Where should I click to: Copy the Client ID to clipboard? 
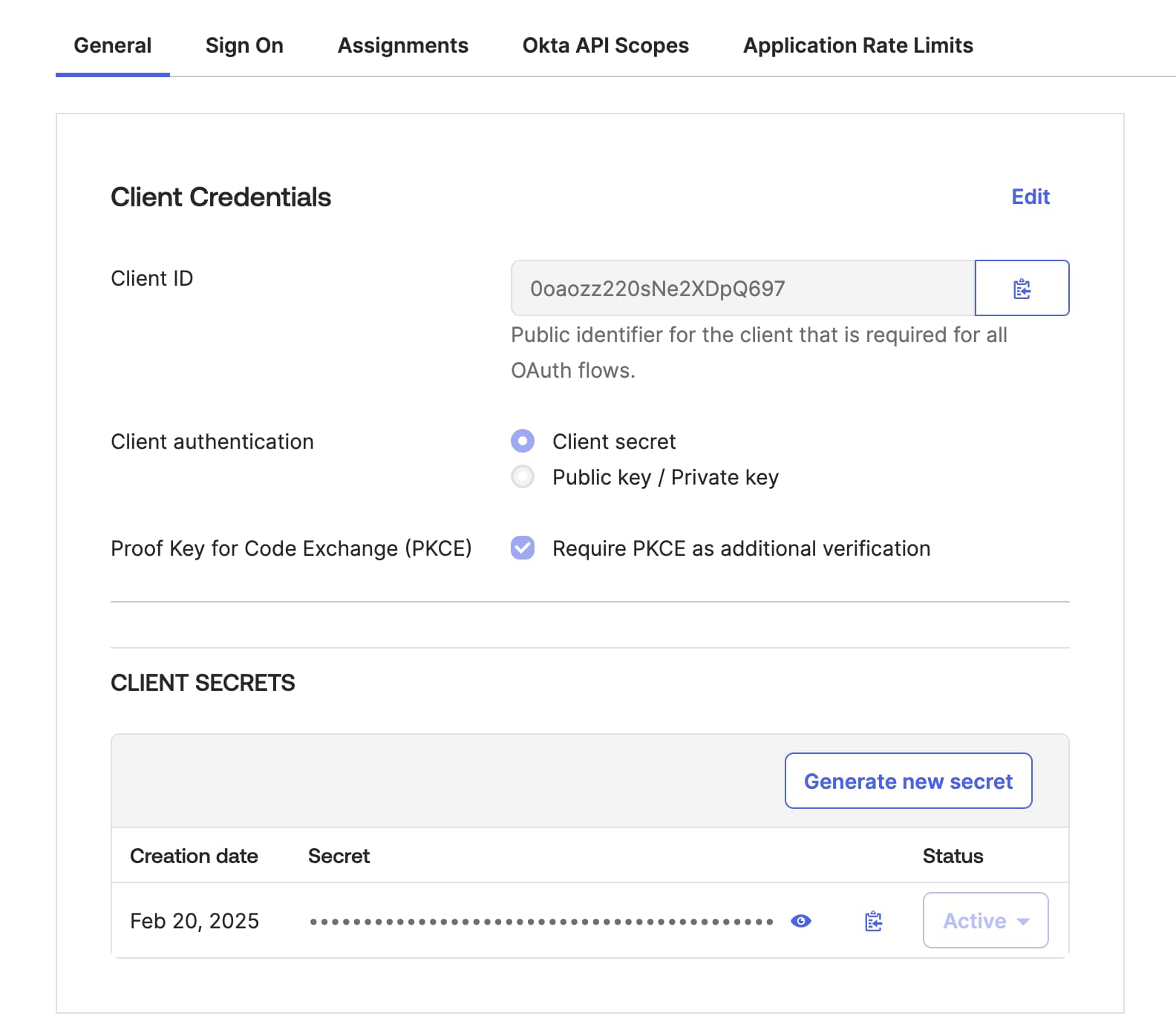tap(1022, 288)
